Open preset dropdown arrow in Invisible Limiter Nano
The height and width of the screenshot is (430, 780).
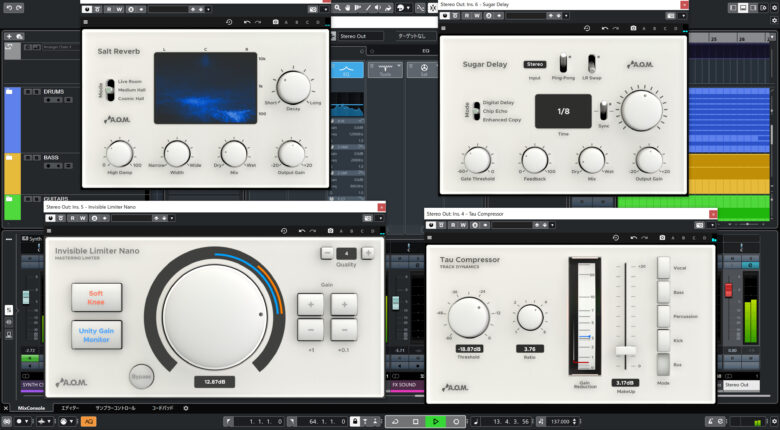tap(172, 218)
